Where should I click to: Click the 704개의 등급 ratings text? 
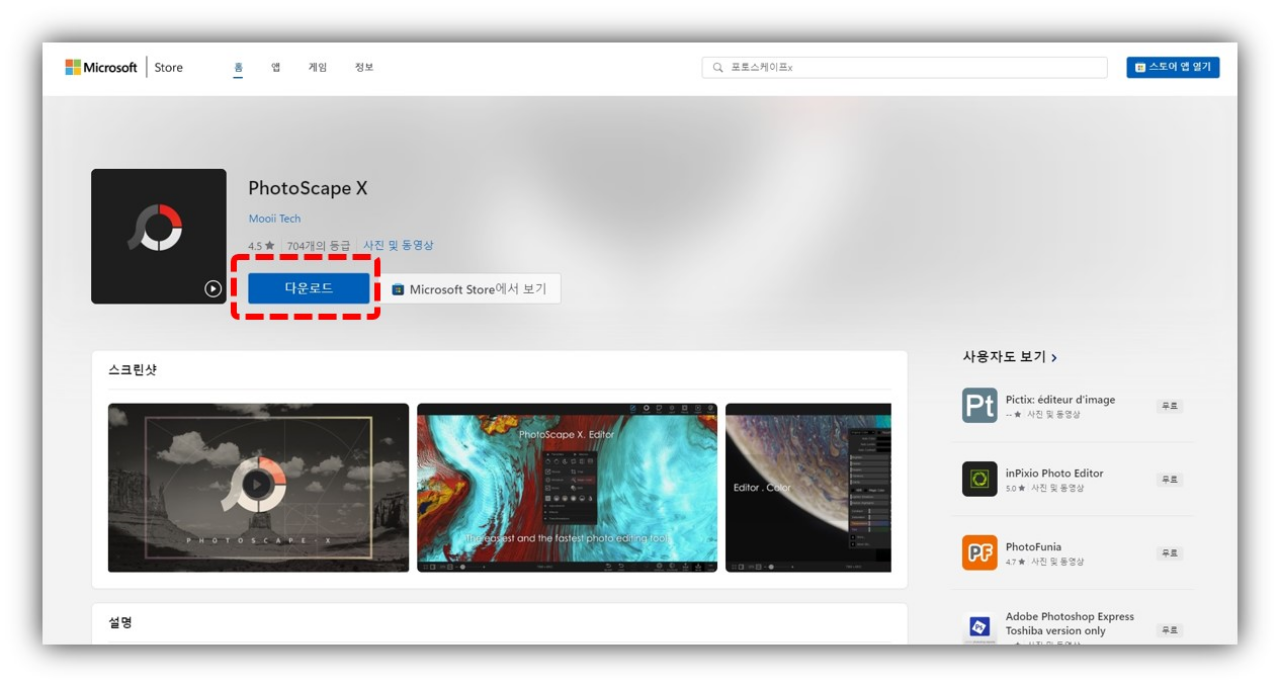(320, 245)
